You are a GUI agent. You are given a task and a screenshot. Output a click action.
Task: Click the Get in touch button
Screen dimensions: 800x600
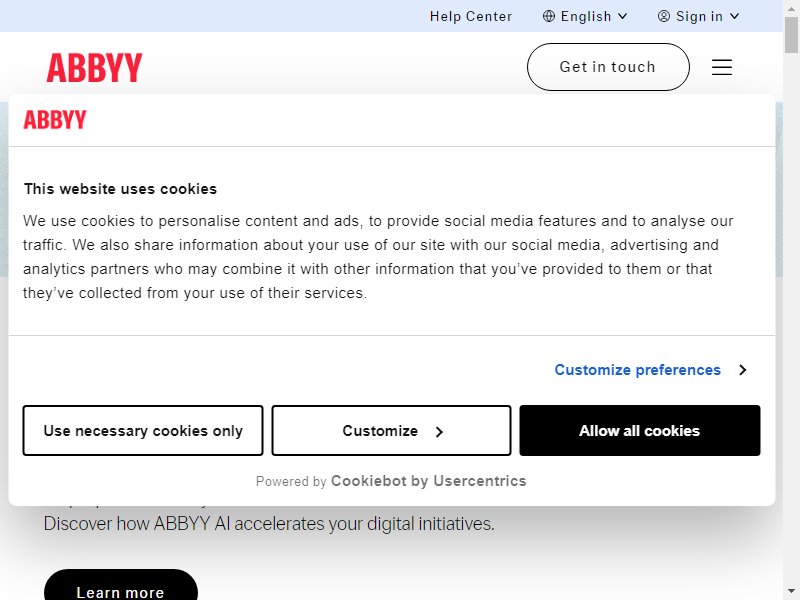tap(608, 67)
